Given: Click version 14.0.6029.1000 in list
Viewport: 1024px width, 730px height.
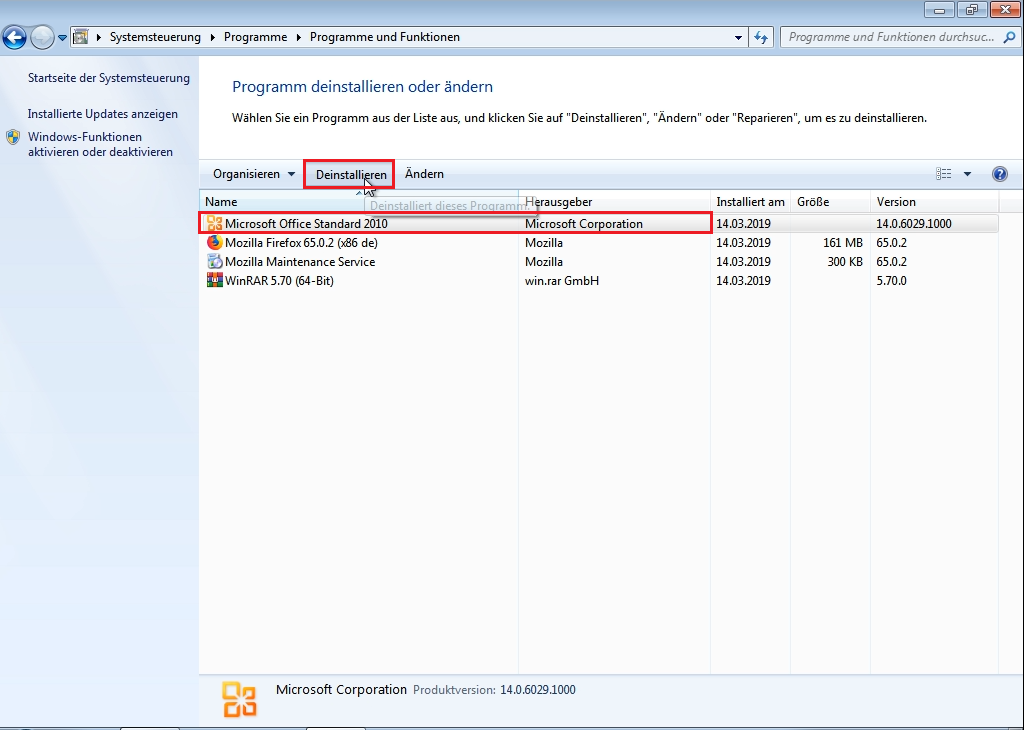Looking at the screenshot, I should 914,224.
